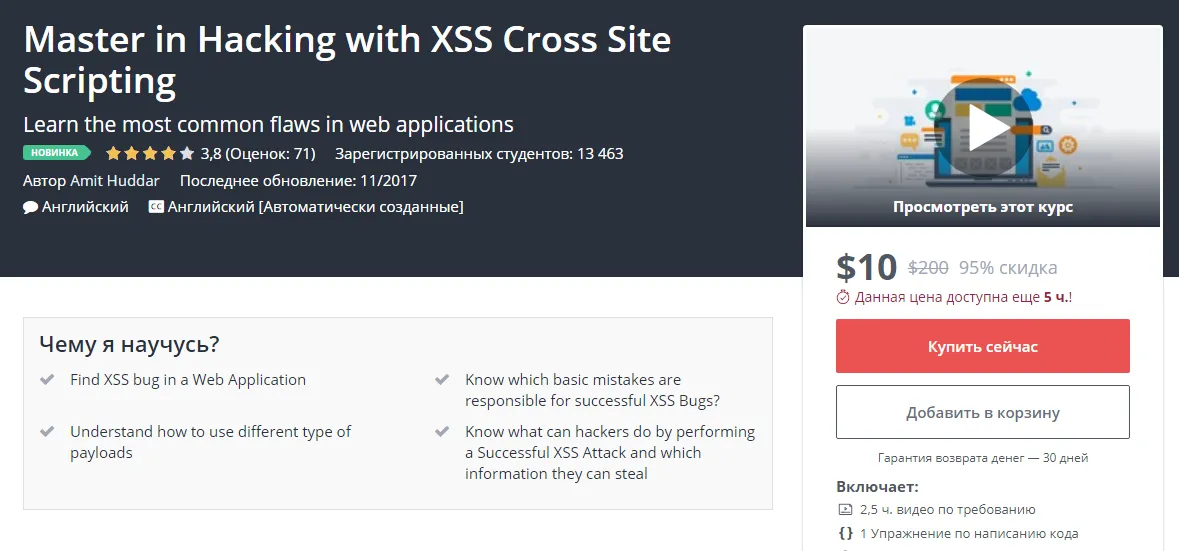Click checkmark beside Know what hackers do
1179x551 pixels.
coord(441,432)
